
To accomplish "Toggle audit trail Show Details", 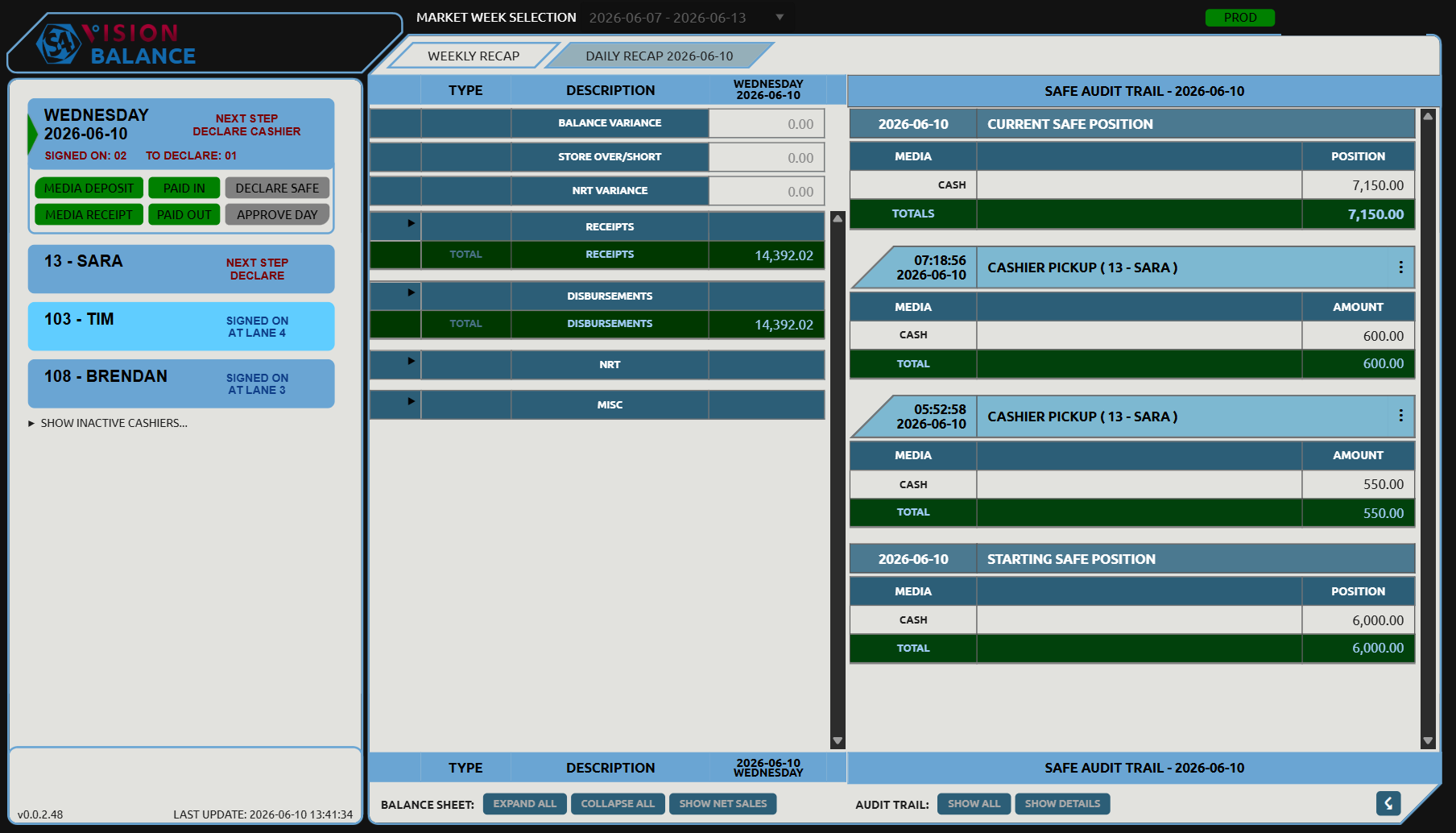I will 1062,804.
